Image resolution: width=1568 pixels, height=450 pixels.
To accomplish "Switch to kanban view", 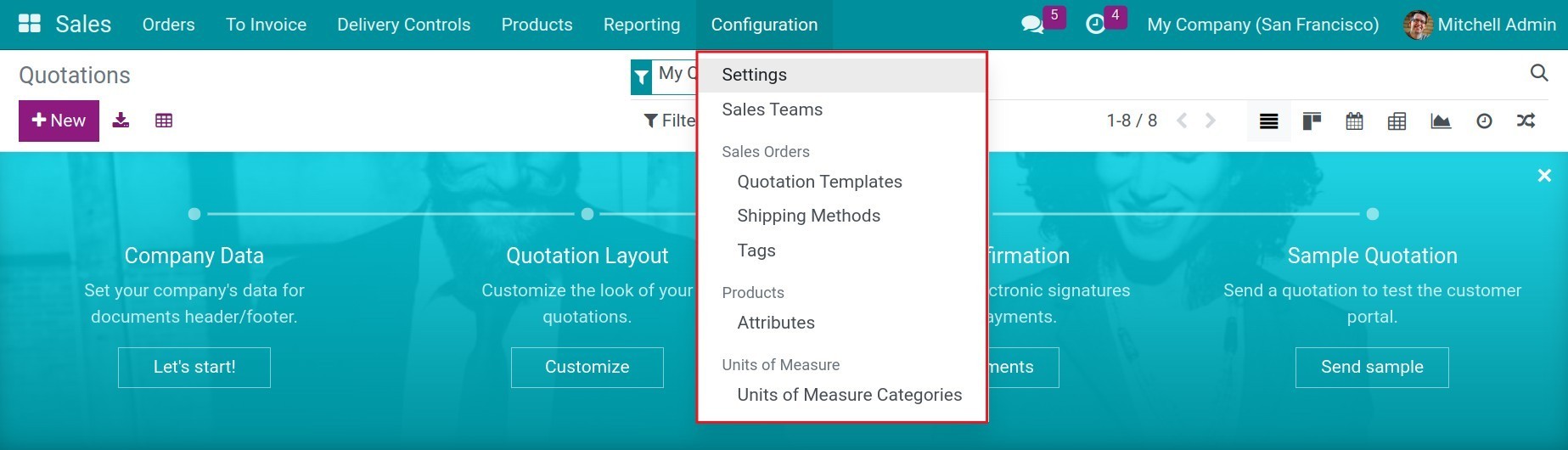I will 1312,121.
